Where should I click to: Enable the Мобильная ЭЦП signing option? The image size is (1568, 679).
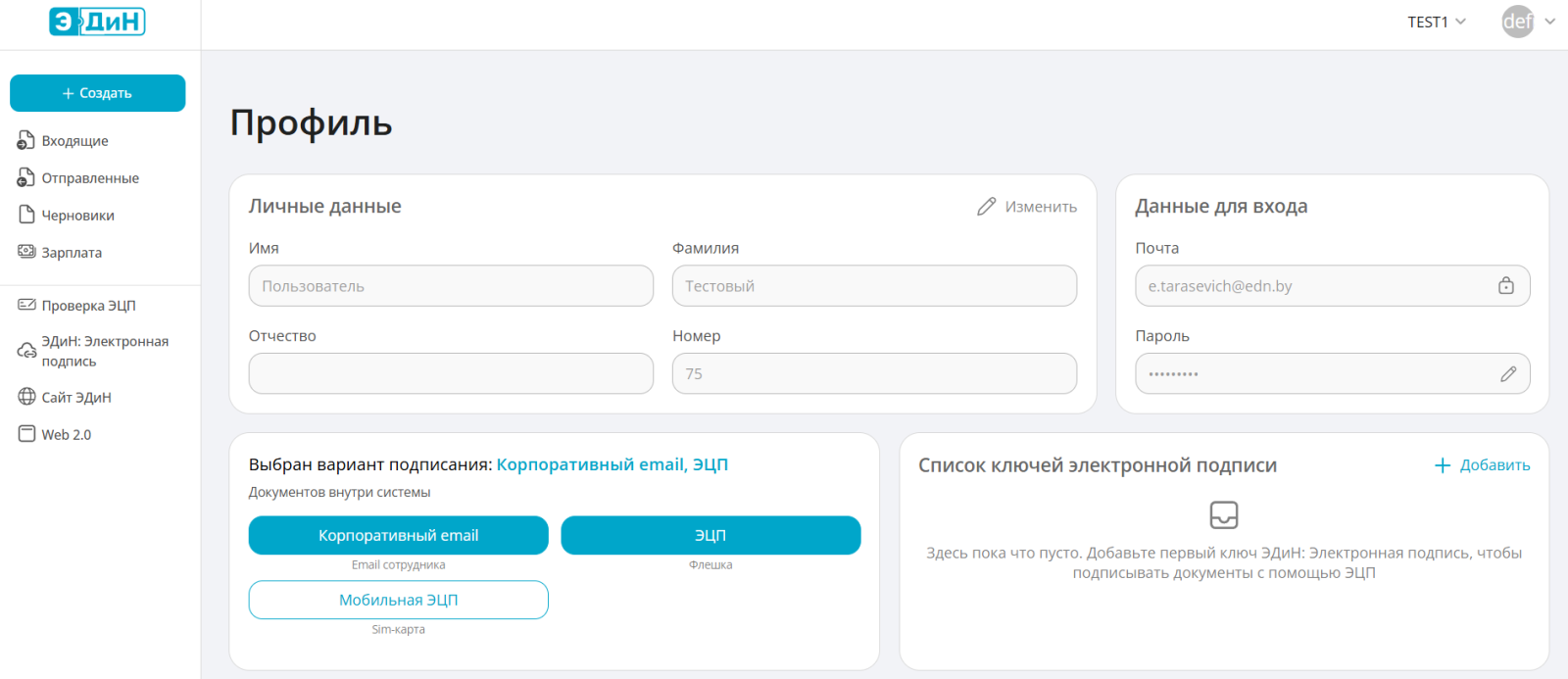tap(398, 600)
